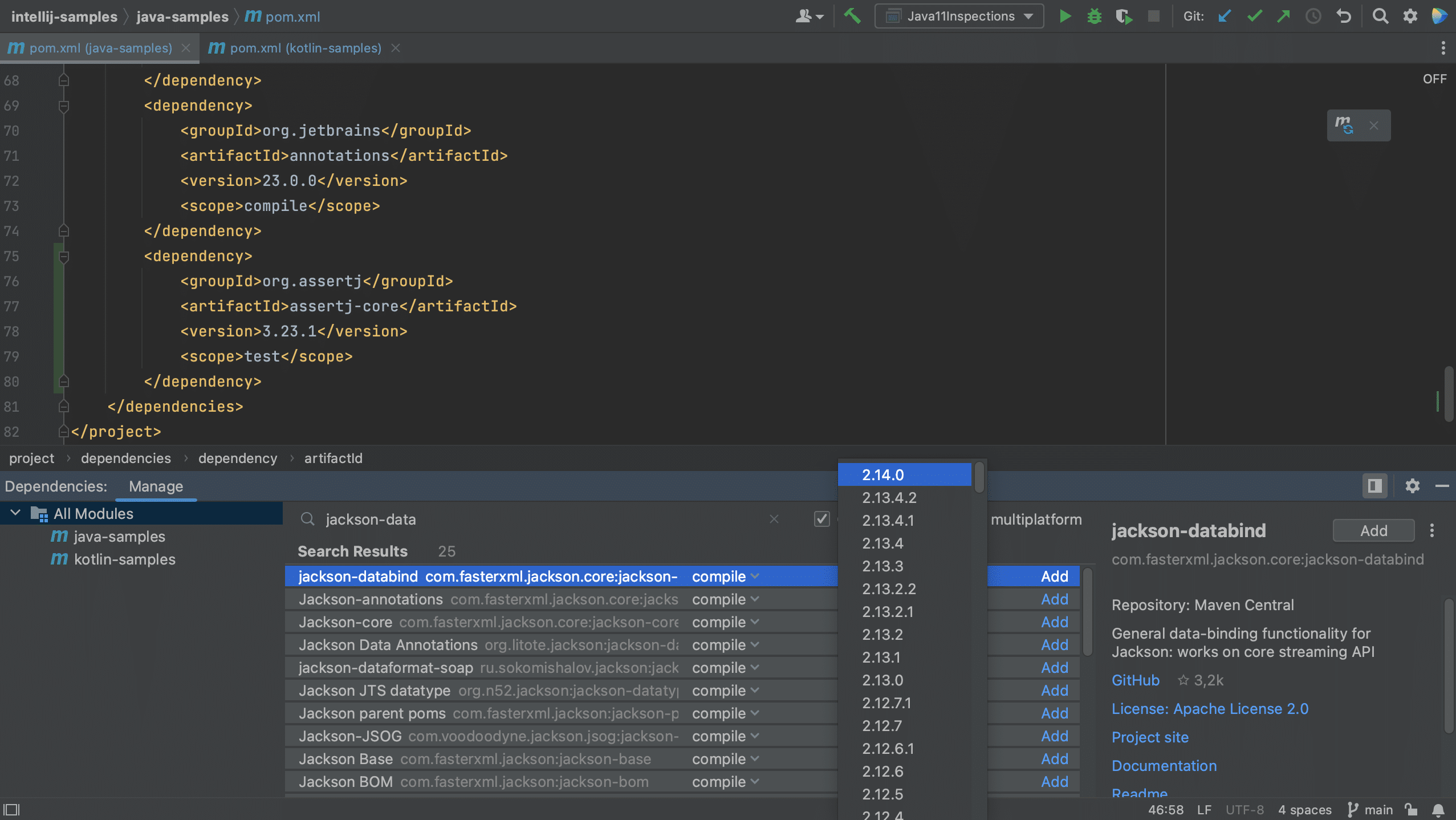The width and height of the screenshot is (1456, 820).
Task: Click the editor vertical scrollbar thumb
Action: tap(1449, 393)
